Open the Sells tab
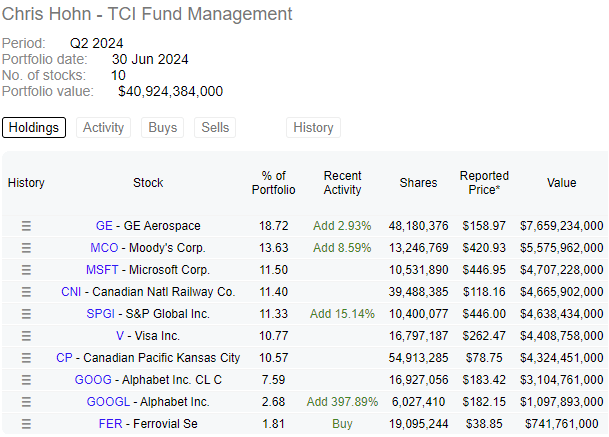The width and height of the screenshot is (609, 437). (215, 127)
